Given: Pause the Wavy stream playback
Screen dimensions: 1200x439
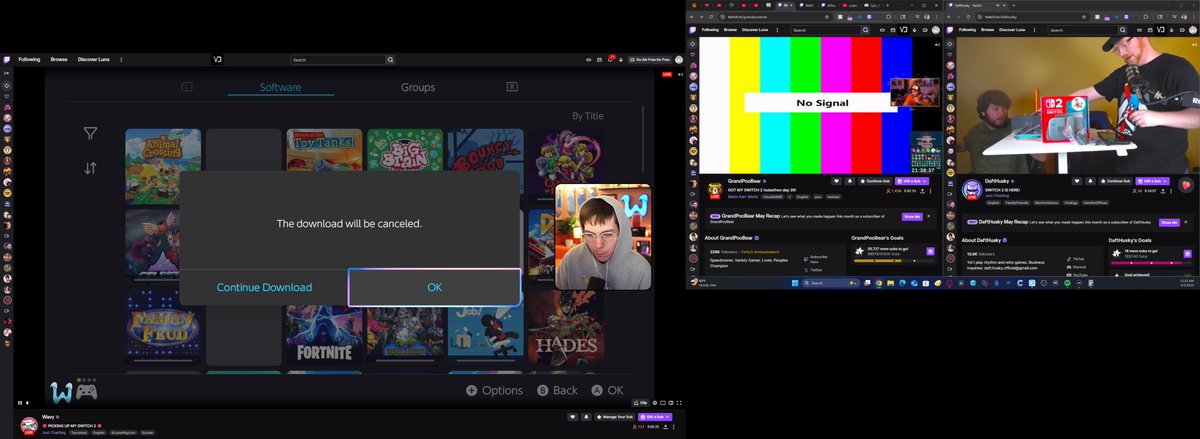Looking at the screenshot, I should (21, 402).
